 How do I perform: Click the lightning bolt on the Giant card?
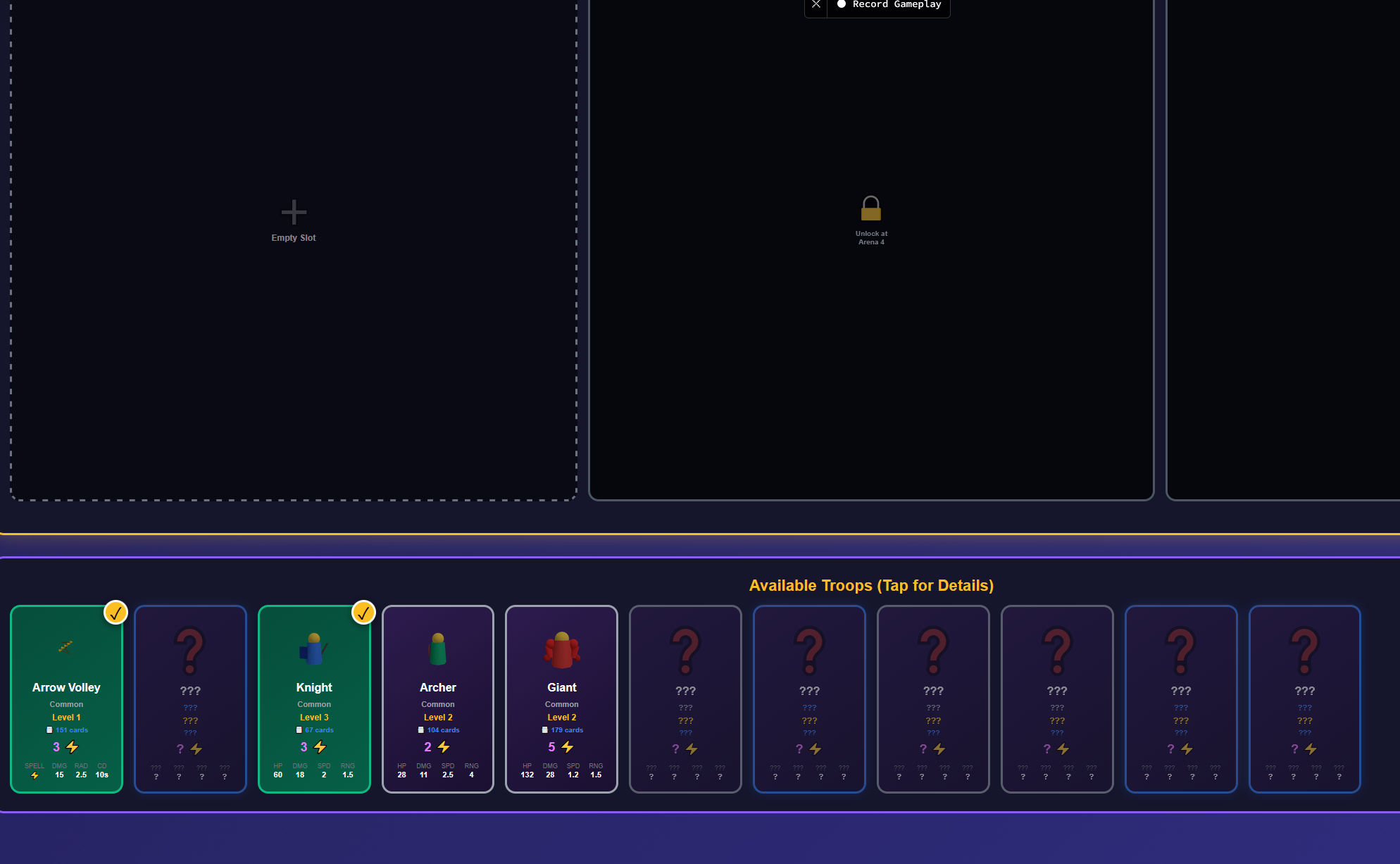[x=568, y=747]
